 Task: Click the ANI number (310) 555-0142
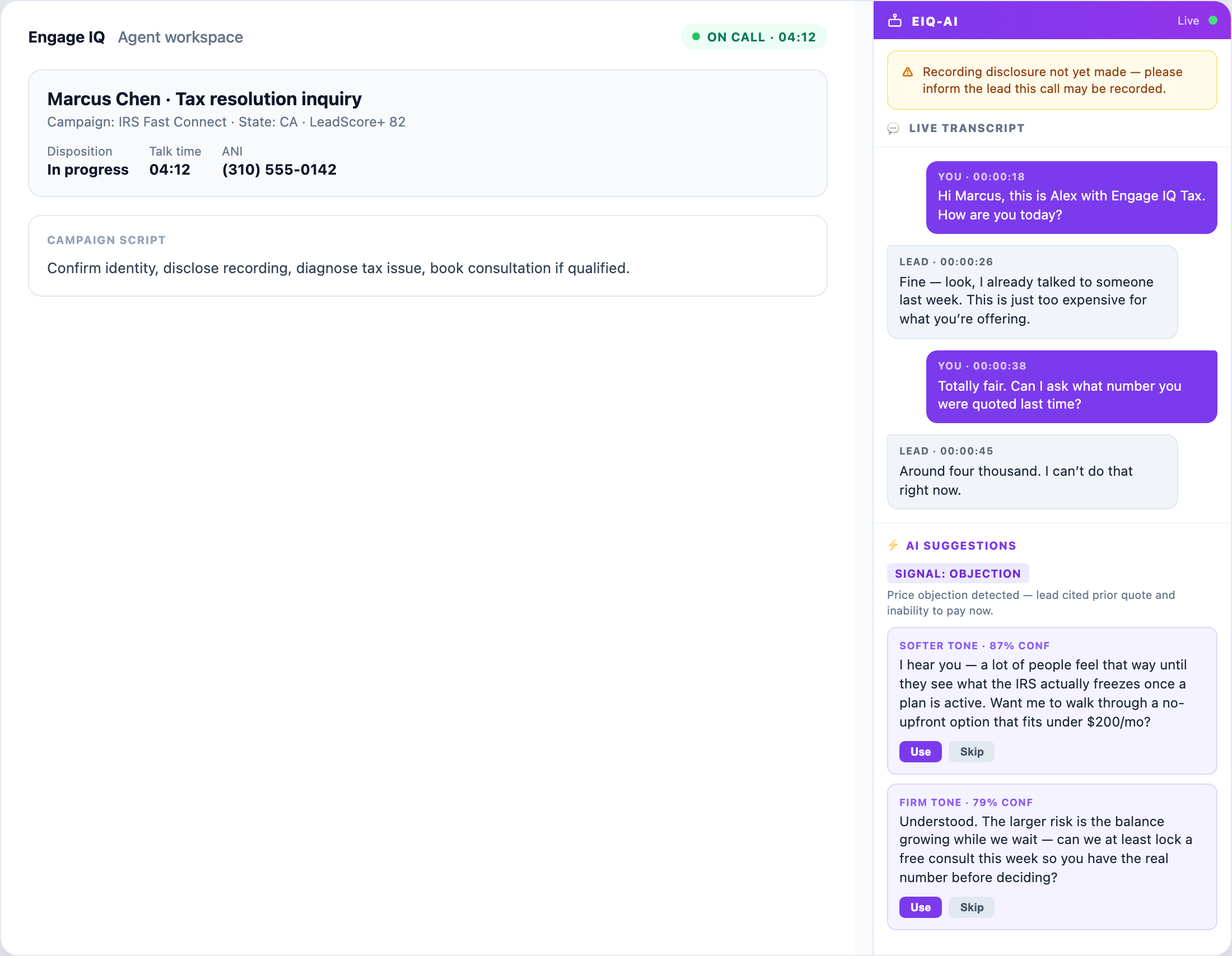coord(279,170)
